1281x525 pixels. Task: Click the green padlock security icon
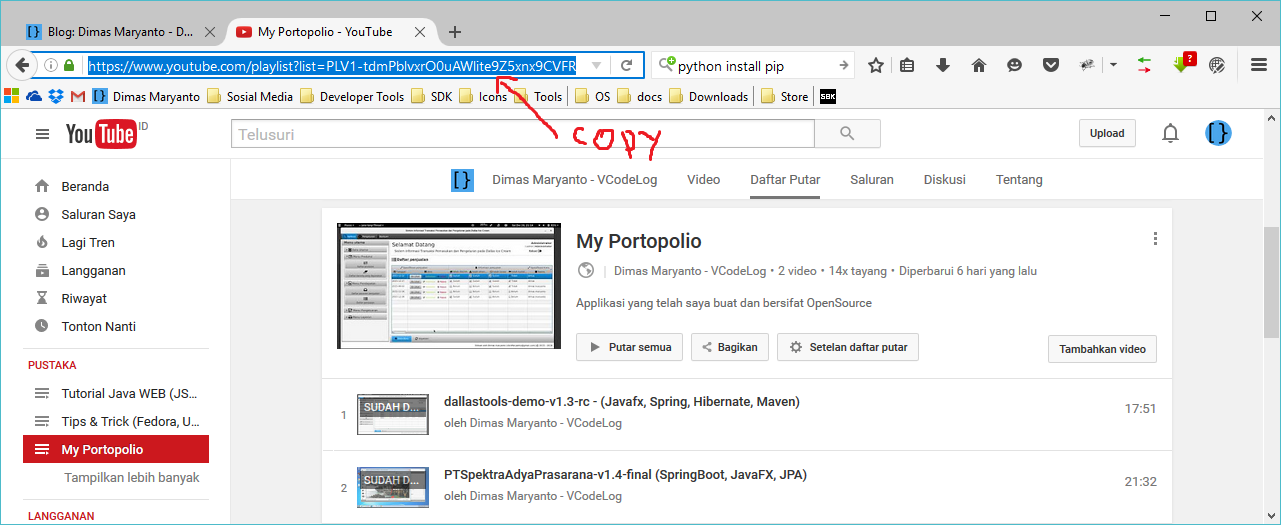pyautogui.click(x=69, y=66)
